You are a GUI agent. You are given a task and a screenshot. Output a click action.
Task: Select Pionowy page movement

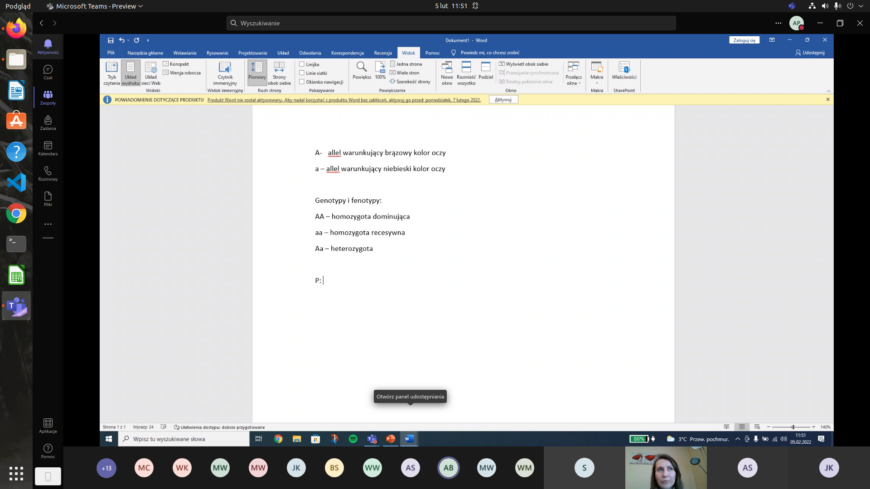tap(257, 73)
